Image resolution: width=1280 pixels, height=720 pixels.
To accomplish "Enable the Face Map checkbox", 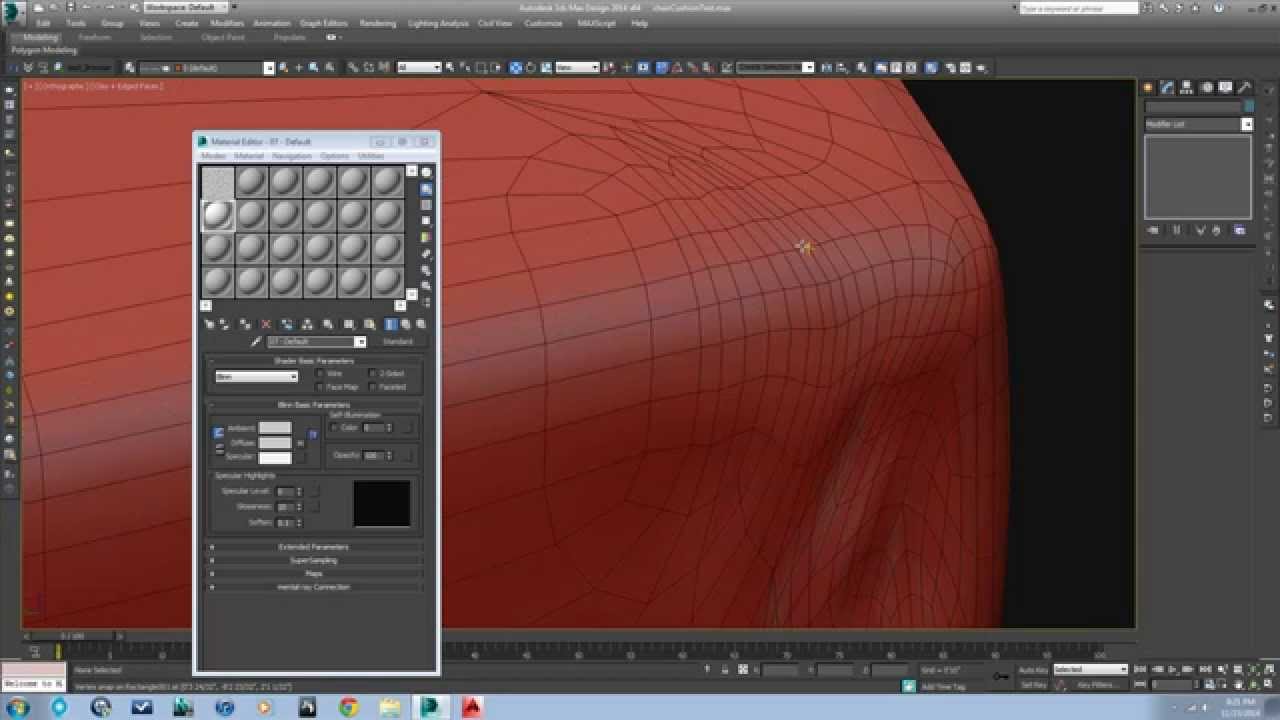I will point(320,387).
